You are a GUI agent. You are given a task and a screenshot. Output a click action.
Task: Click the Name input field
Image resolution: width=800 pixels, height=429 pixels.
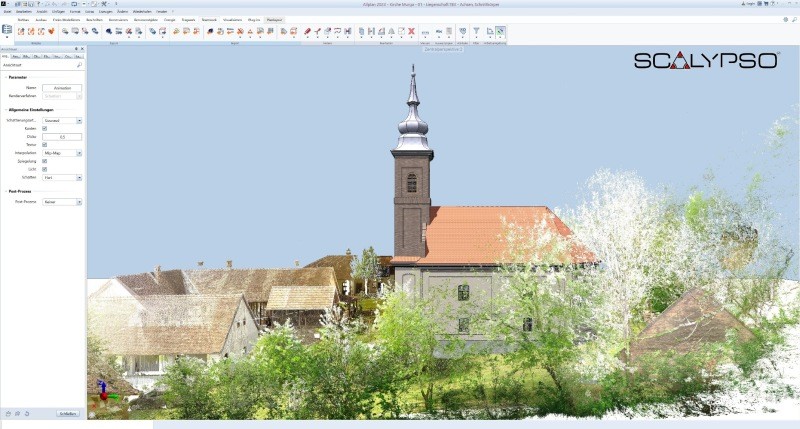tap(62, 88)
